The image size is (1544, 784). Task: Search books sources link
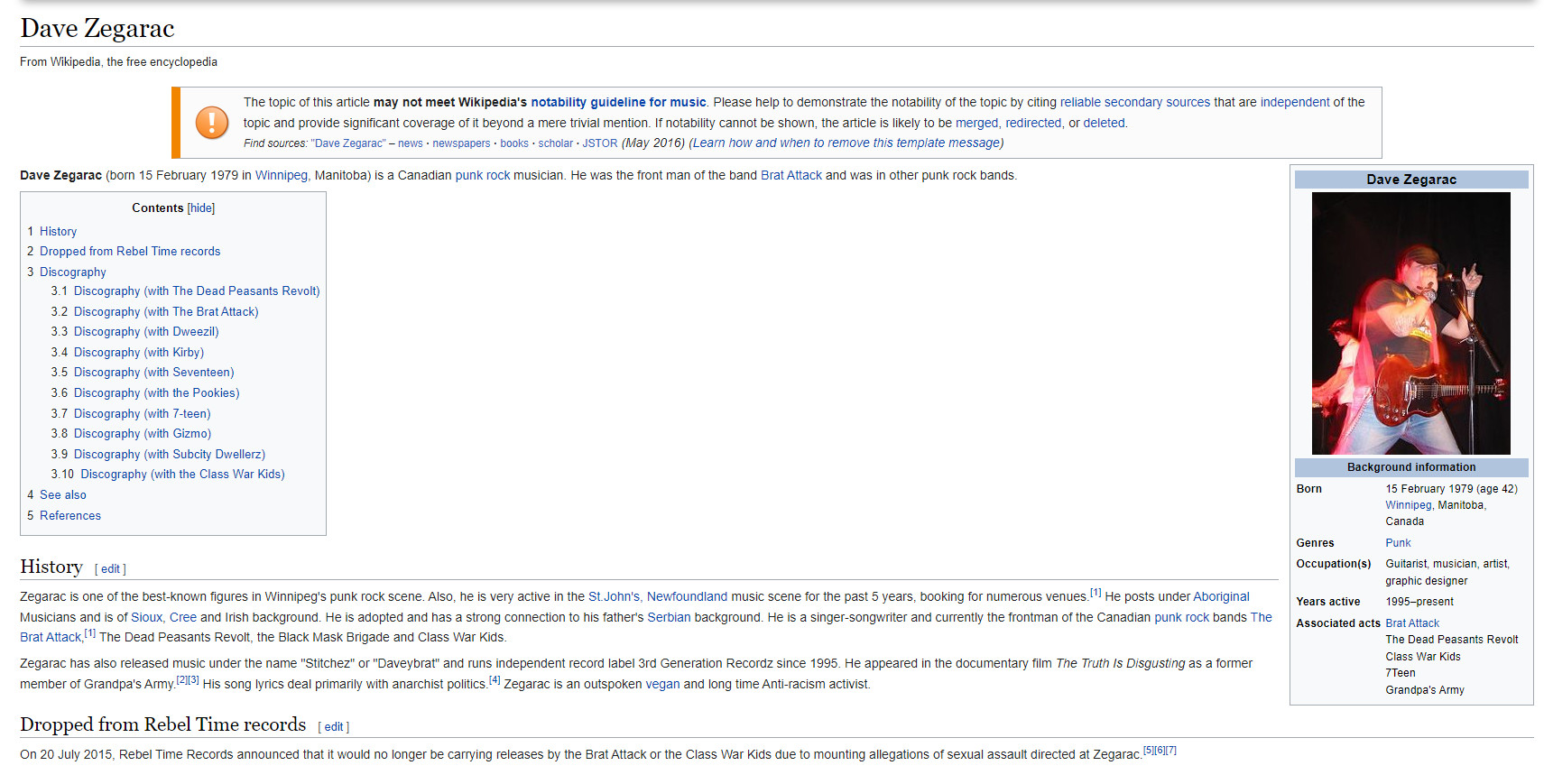[514, 143]
